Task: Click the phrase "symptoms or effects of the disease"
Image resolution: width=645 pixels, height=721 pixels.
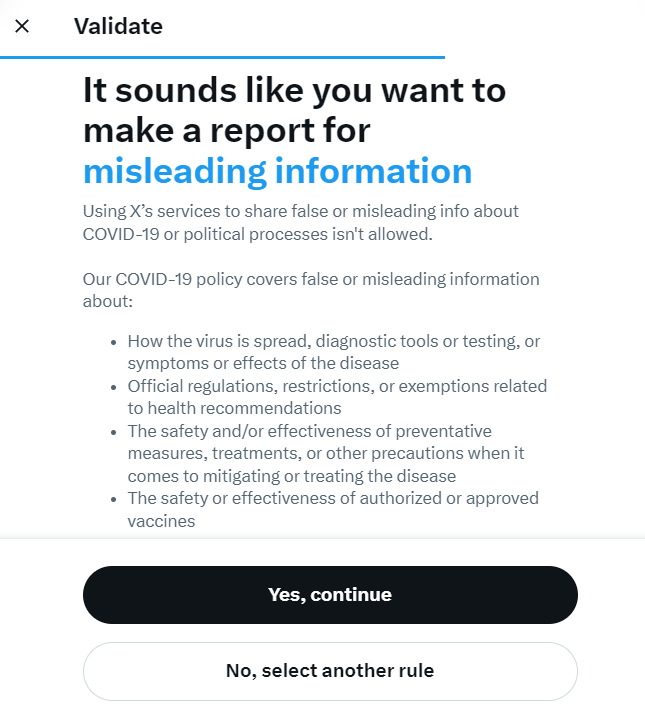Action: [x=263, y=363]
